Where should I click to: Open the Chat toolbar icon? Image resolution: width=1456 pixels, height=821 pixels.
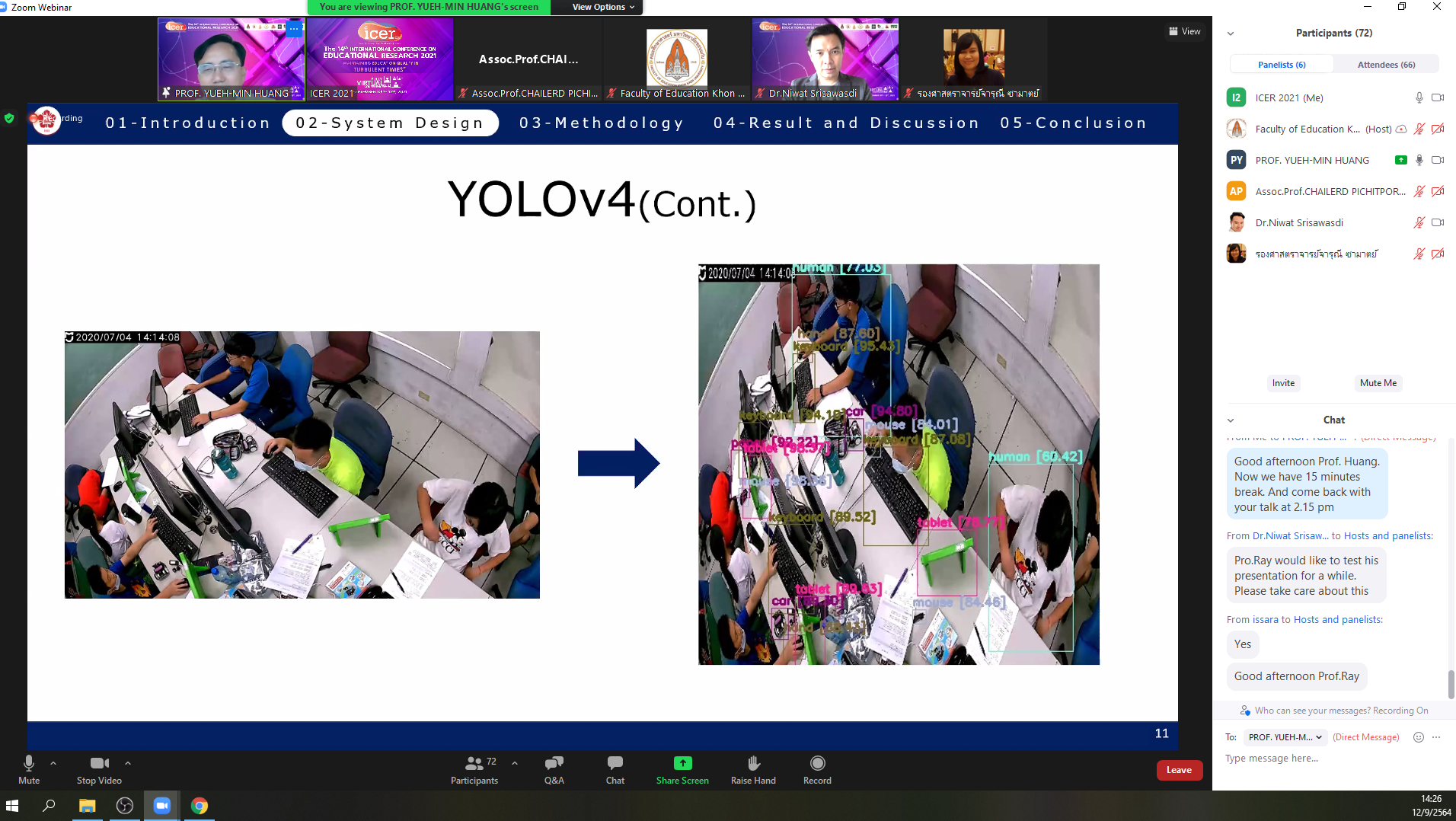coord(615,763)
